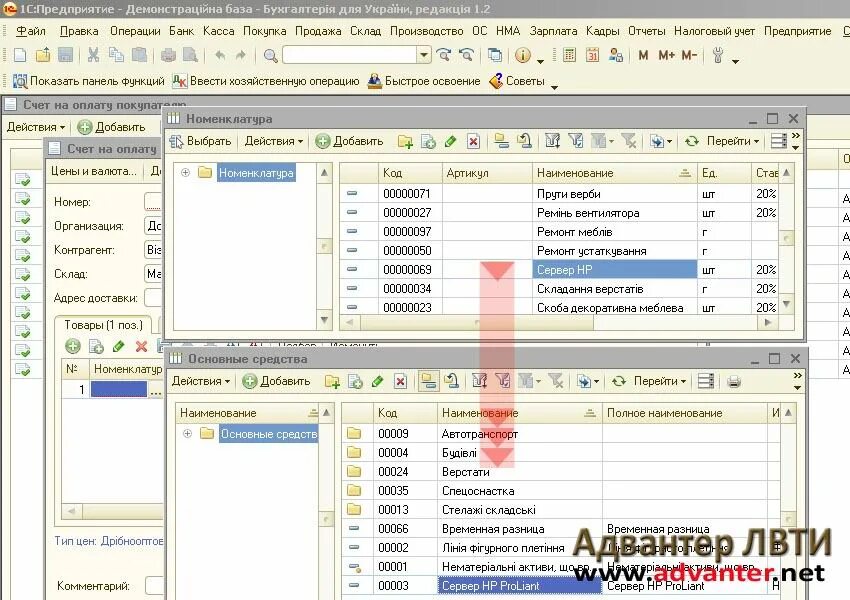
Task: Click red X delete row icon in Товары tab
Action: [141, 346]
